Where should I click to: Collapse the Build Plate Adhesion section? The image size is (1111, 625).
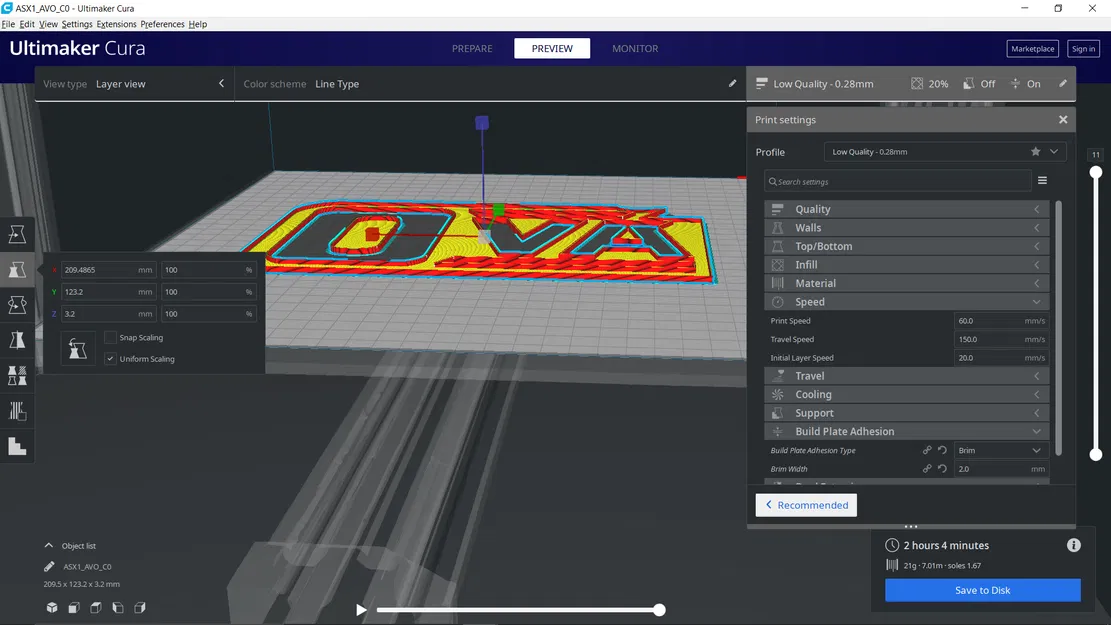pos(906,431)
